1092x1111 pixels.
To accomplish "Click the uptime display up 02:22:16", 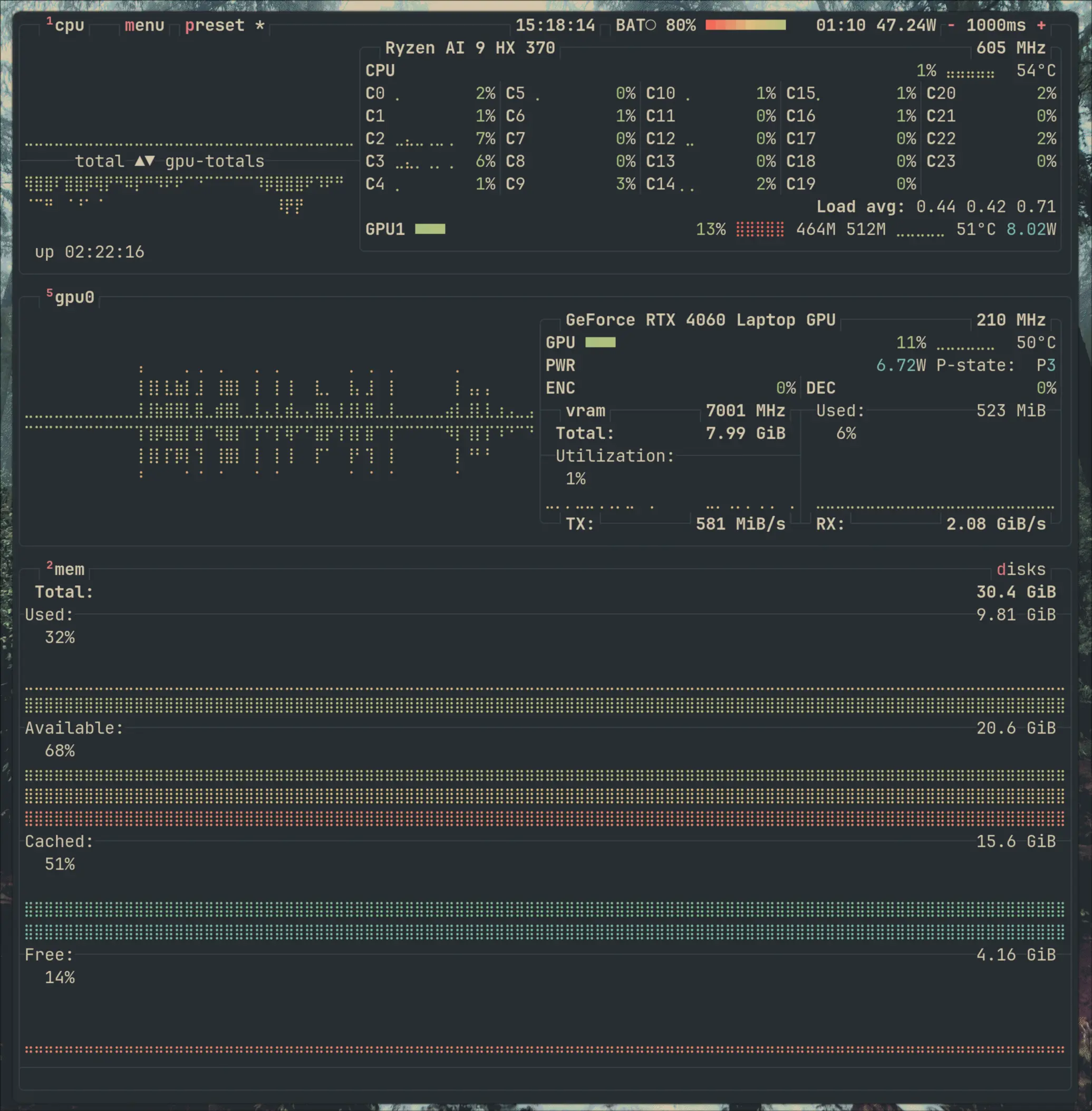I will coord(89,251).
